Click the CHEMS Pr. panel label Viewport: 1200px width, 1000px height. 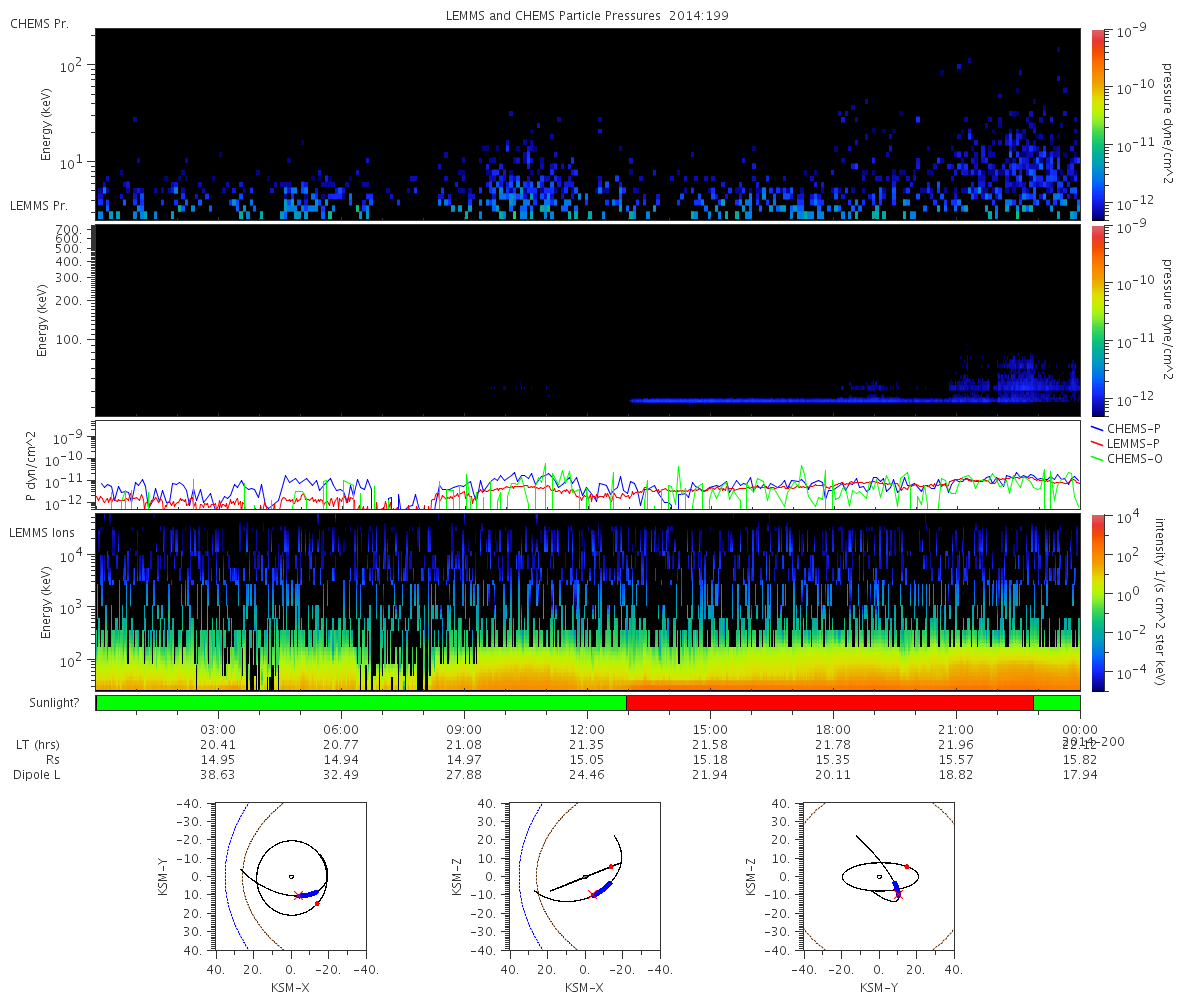click(x=39, y=23)
